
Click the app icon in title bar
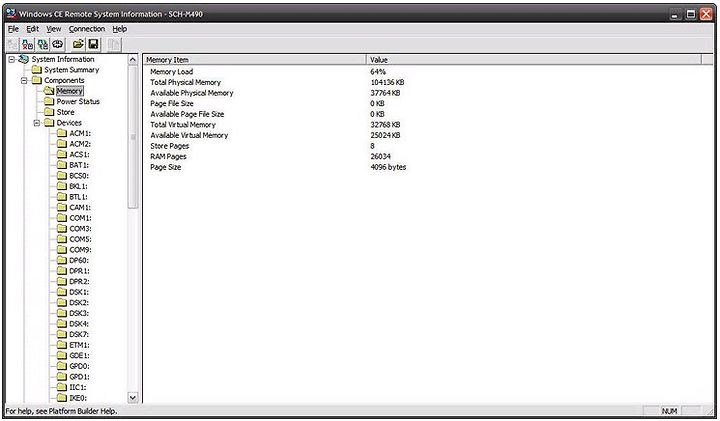pyautogui.click(x=11, y=13)
